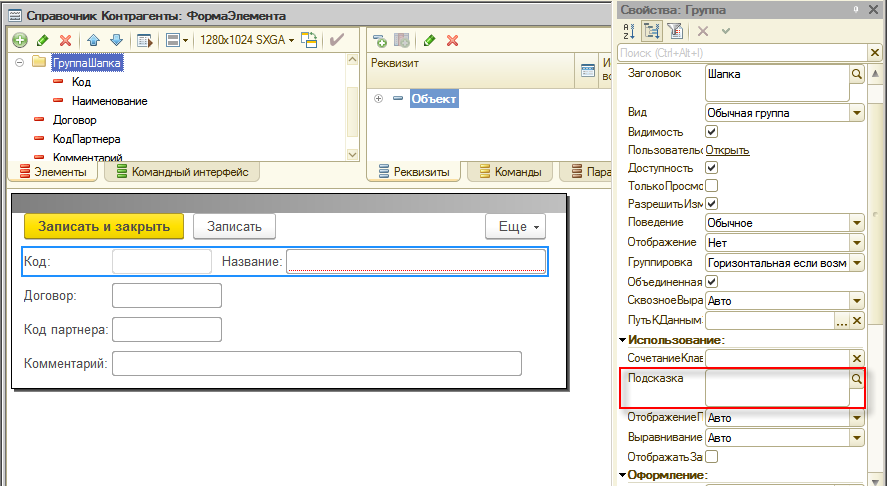
Task: Open the Группировка dropdown
Action: click(856, 263)
